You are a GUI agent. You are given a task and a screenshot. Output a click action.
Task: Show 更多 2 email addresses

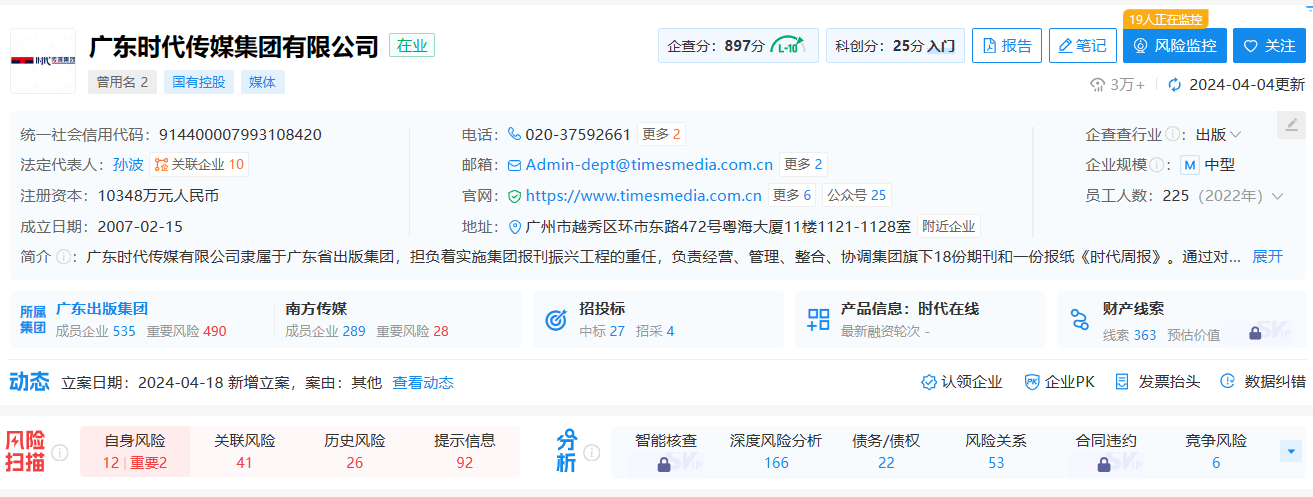pos(803,165)
